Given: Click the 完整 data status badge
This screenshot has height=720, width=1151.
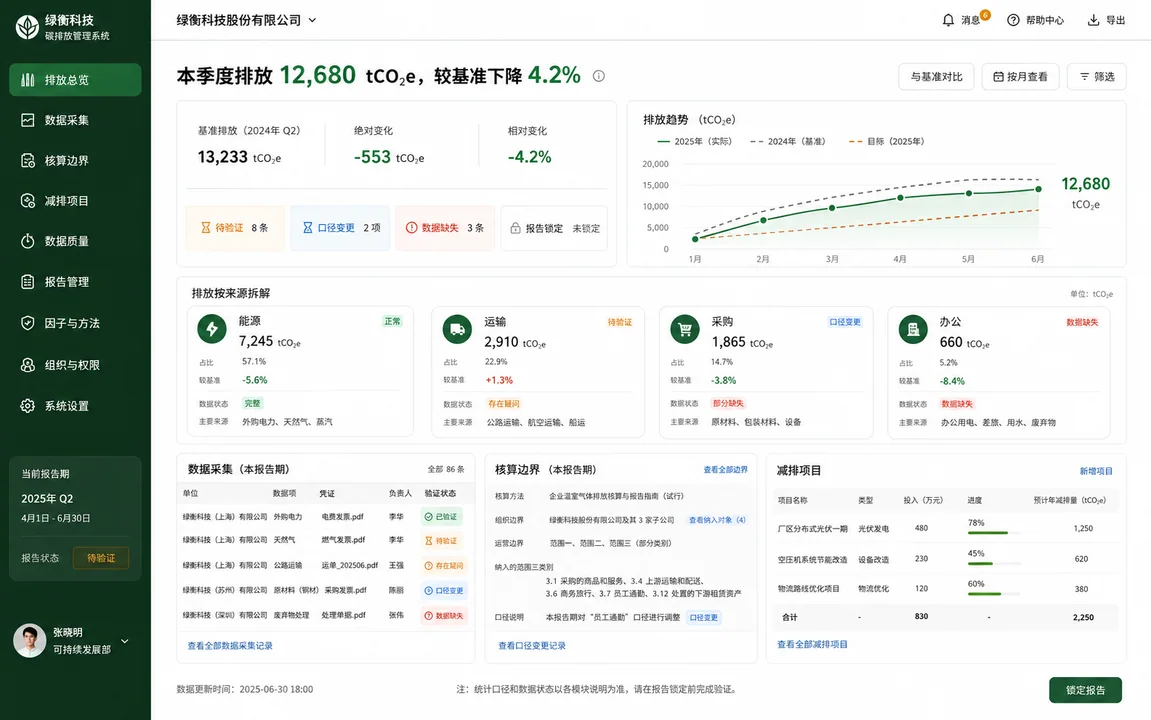Looking at the screenshot, I should pos(253,404).
